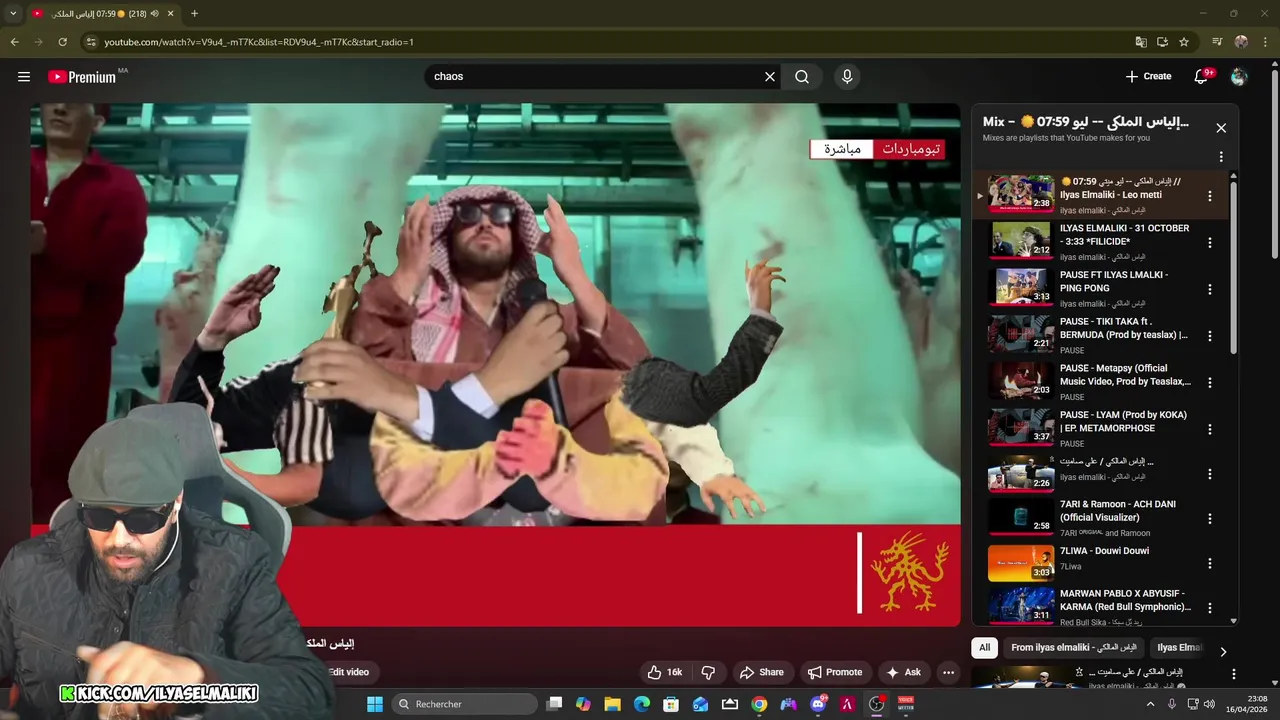
Task: Open options for 31 OCTOBER video
Action: click(1209, 243)
